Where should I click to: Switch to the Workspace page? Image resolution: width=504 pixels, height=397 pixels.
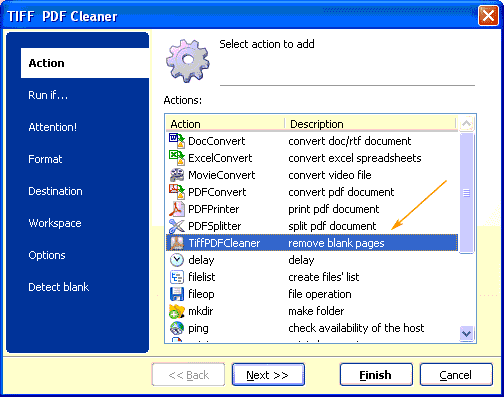point(55,223)
